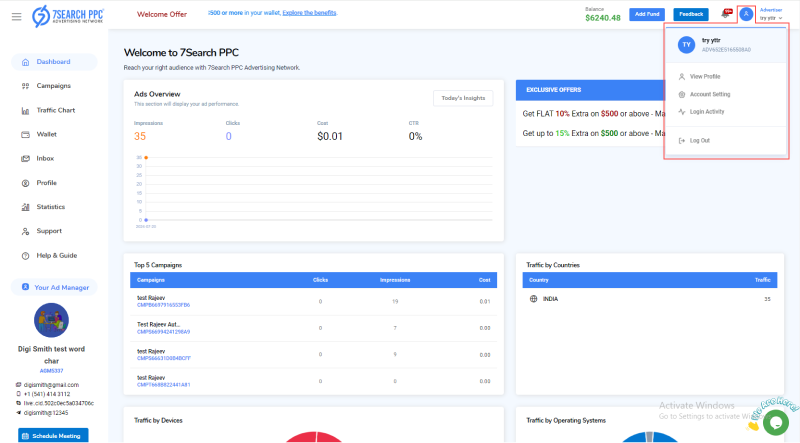The height and width of the screenshot is (443, 800).
Task: Open Dashboard from the sidebar
Action: [x=54, y=62]
